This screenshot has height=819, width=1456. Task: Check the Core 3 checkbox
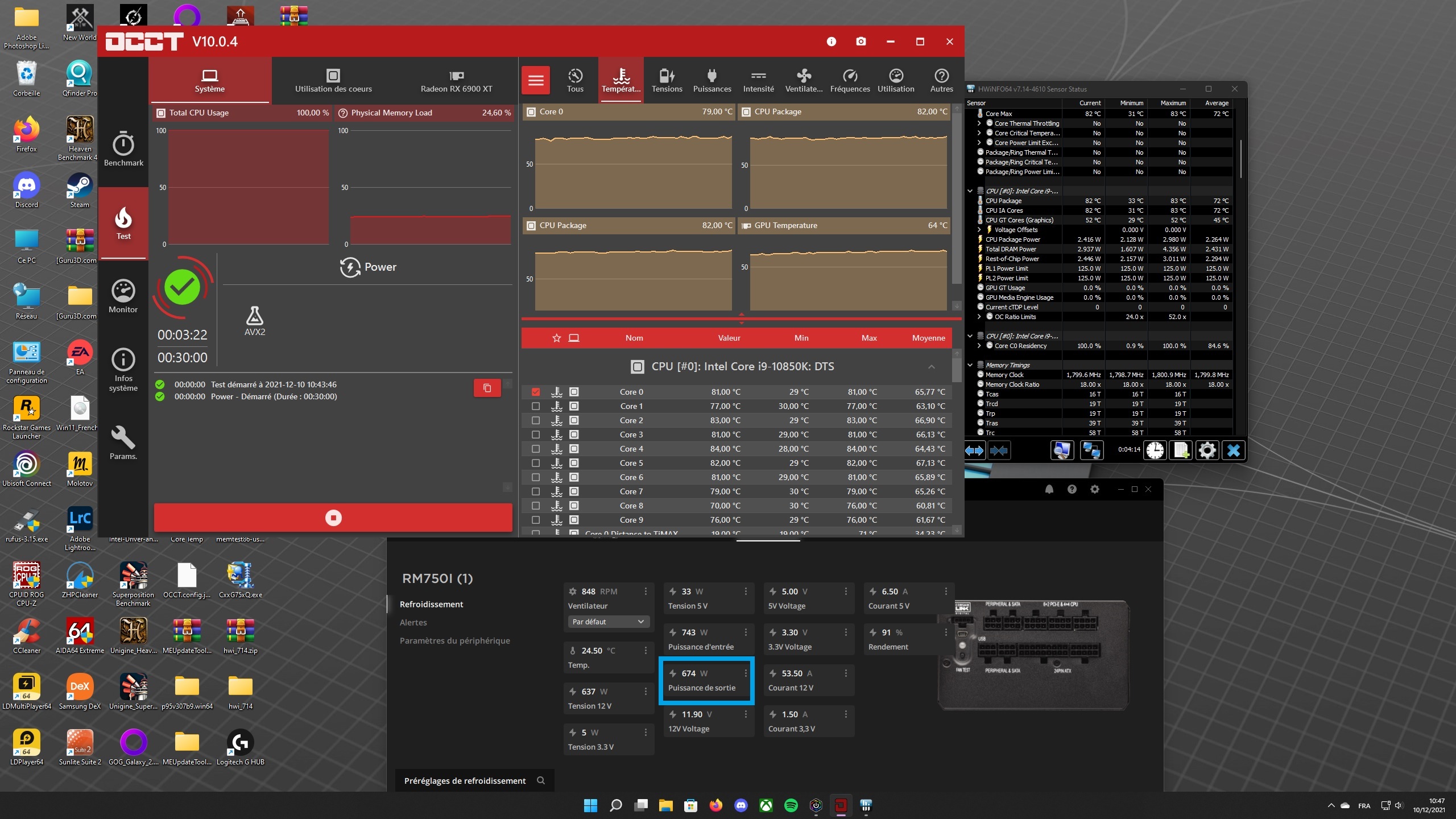pos(536,435)
